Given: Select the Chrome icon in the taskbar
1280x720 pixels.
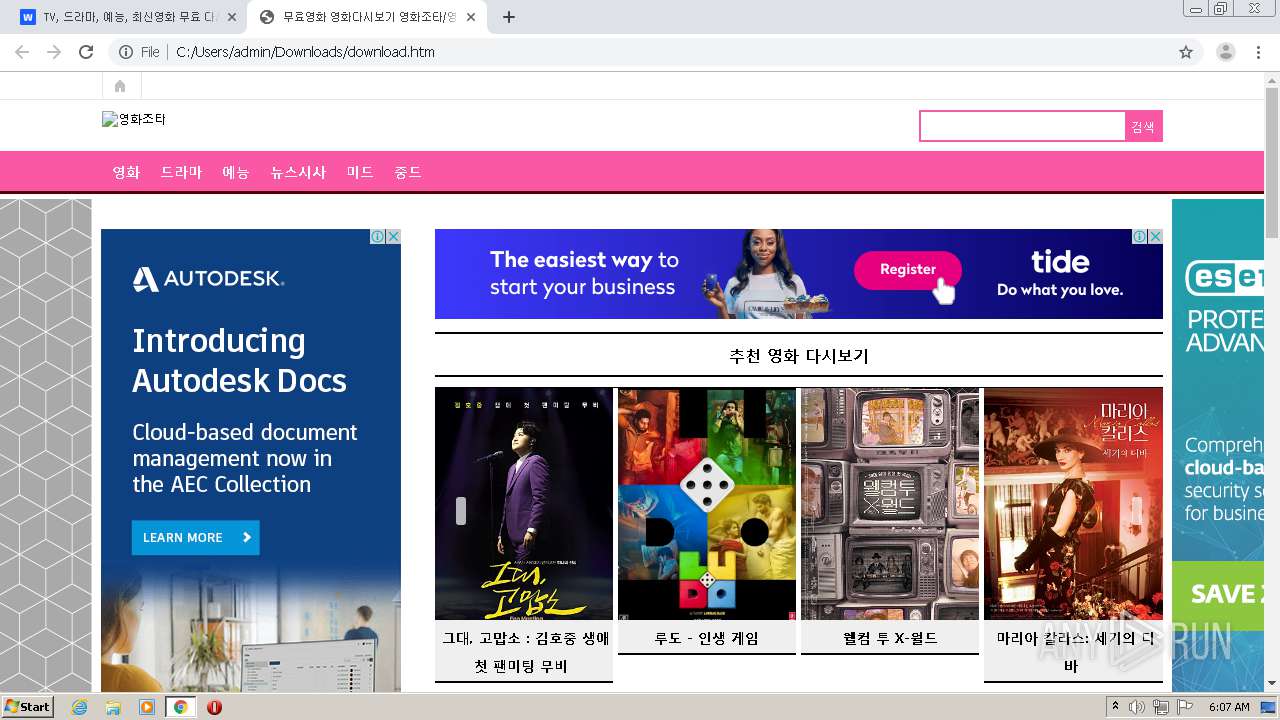Looking at the screenshot, I should click(x=180, y=707).
